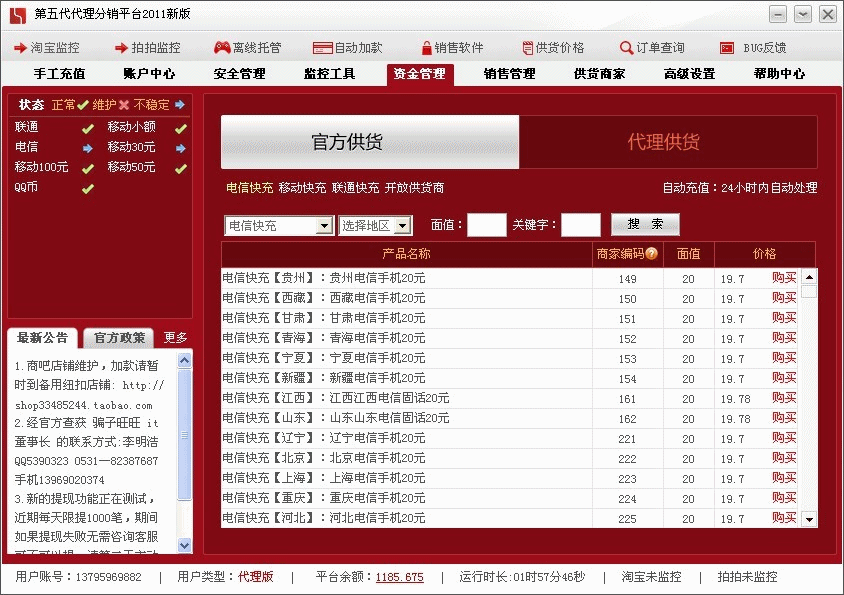Click the 移动30元 arrow status icon
Viewport: 844px width, 595px height.
point(180,148)
